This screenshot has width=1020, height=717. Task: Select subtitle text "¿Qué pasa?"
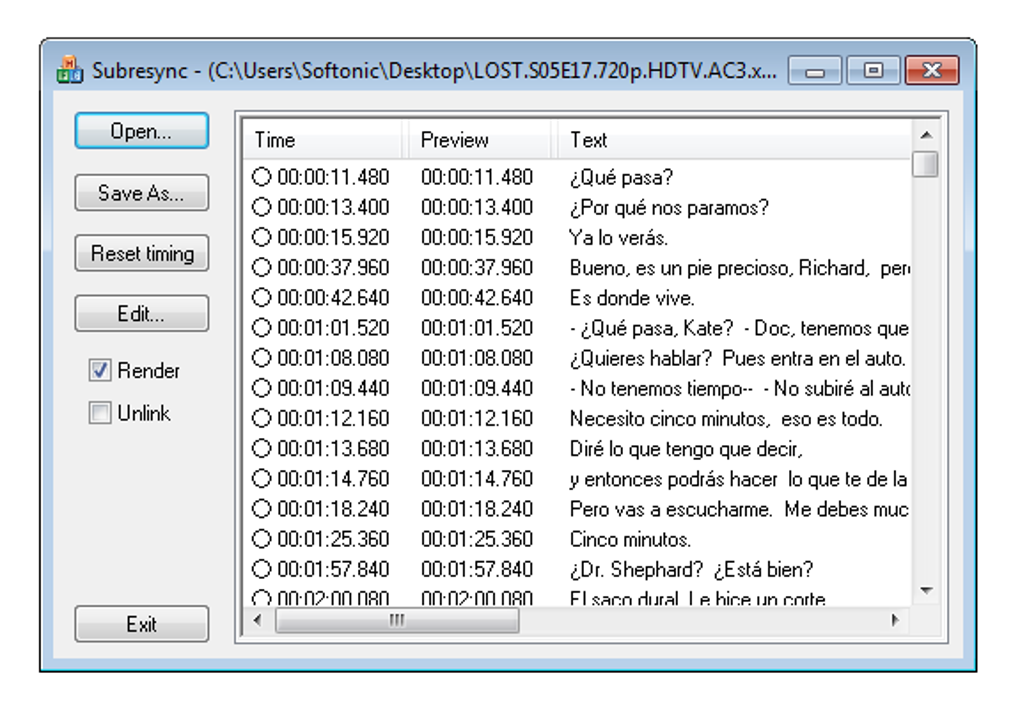(x=621, y=177)
